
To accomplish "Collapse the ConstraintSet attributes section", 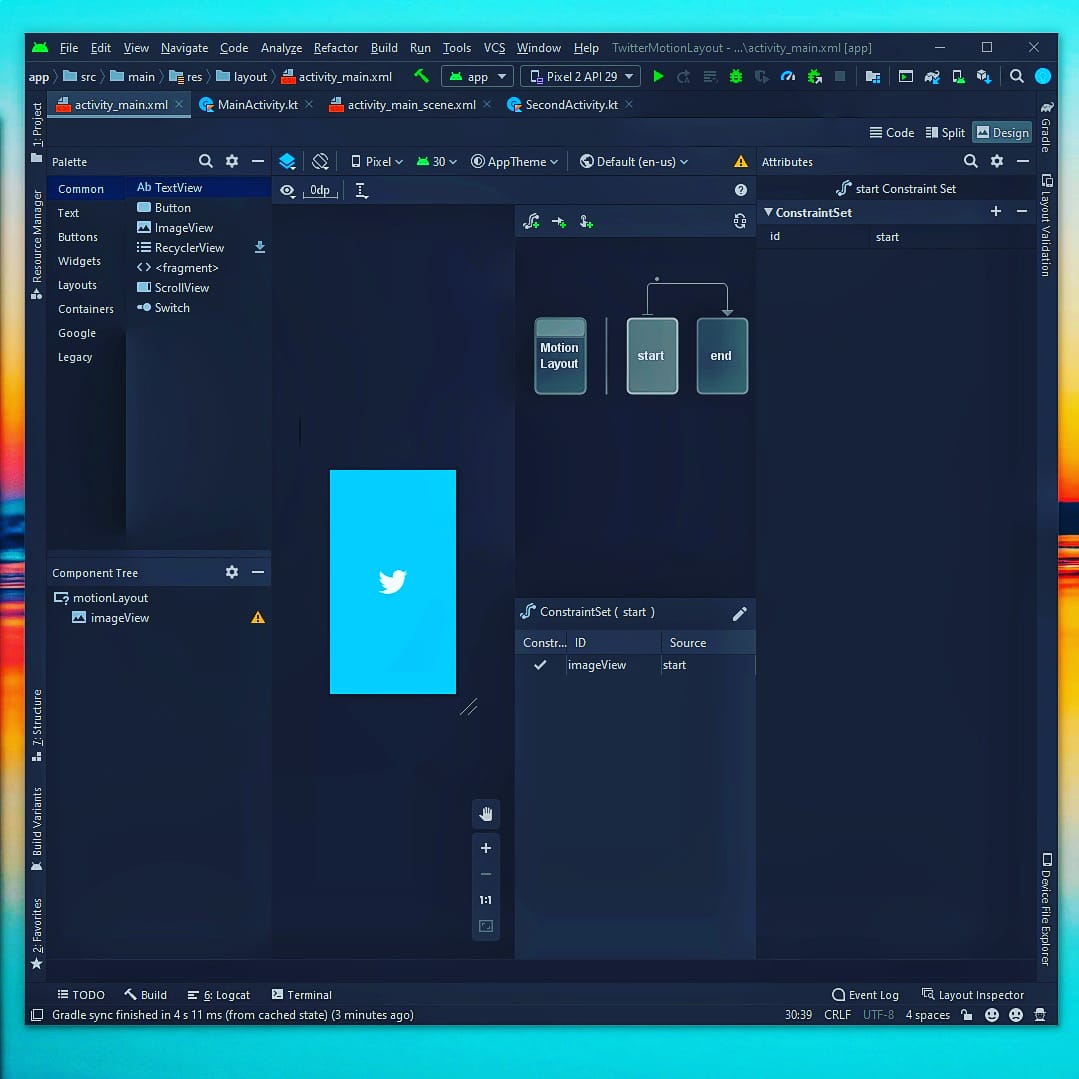I will [x=768, y=212].
